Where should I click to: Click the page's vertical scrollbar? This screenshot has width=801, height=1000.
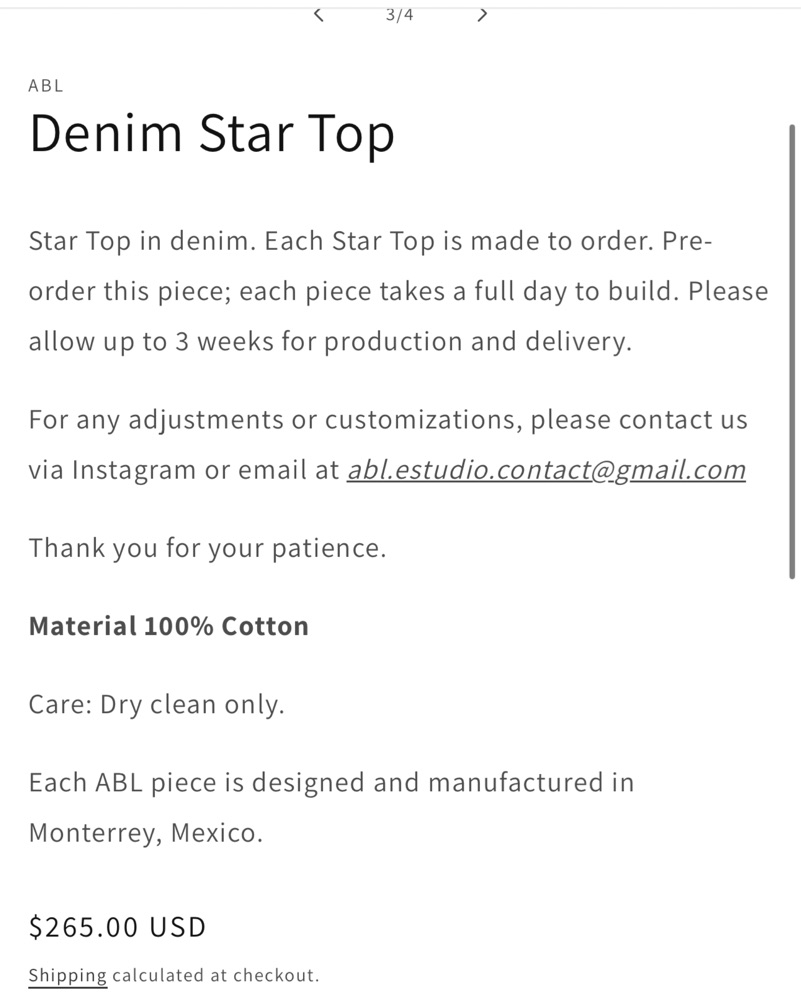[792, 350]
